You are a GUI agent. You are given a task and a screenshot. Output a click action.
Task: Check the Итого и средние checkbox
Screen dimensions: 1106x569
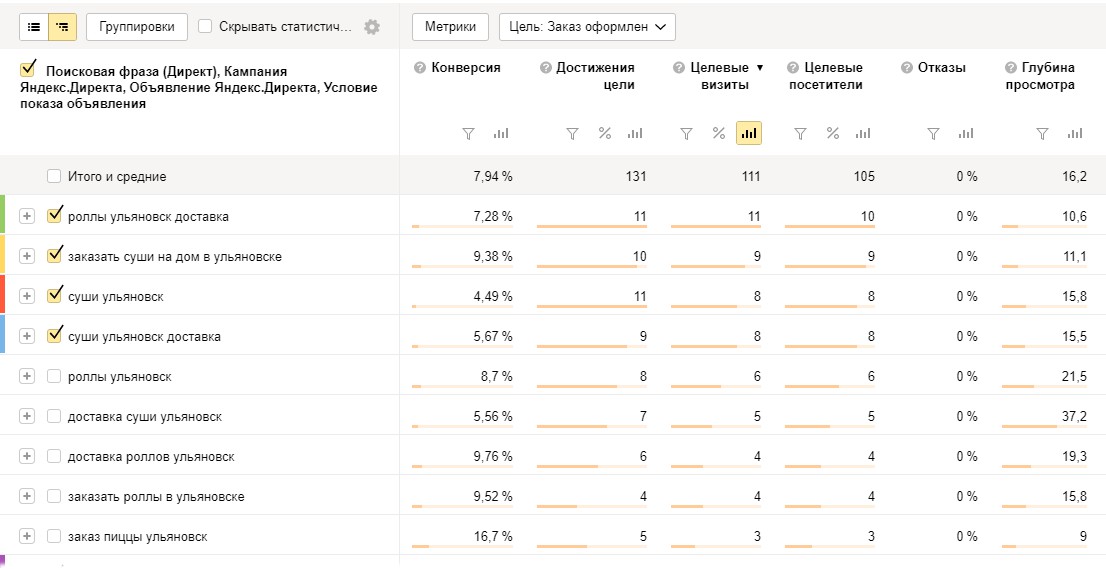54,176
